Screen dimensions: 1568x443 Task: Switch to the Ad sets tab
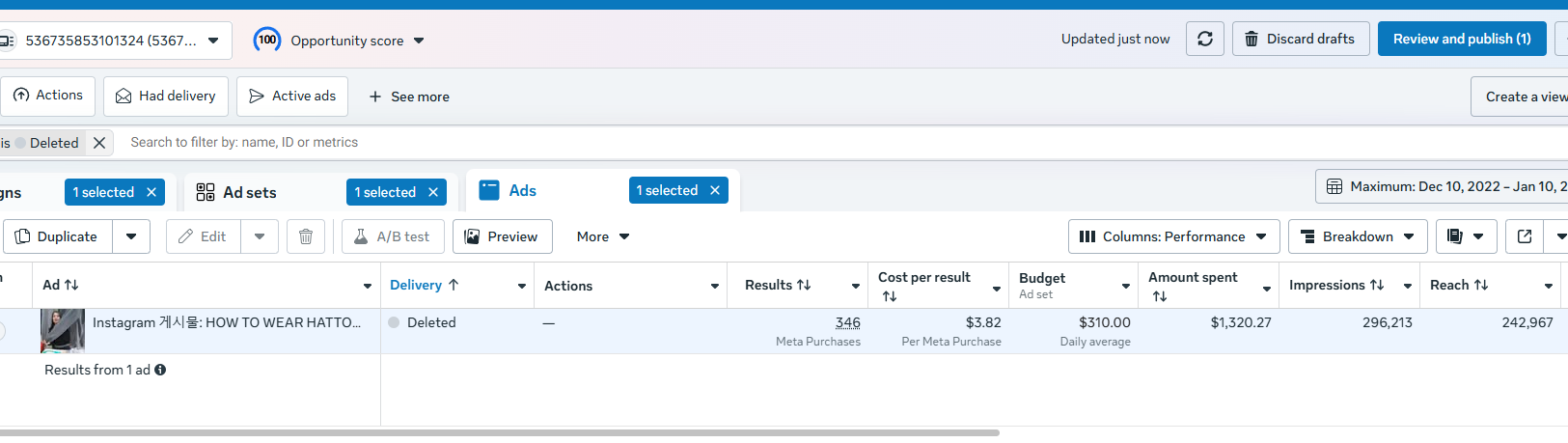click(x=249, y=192)
